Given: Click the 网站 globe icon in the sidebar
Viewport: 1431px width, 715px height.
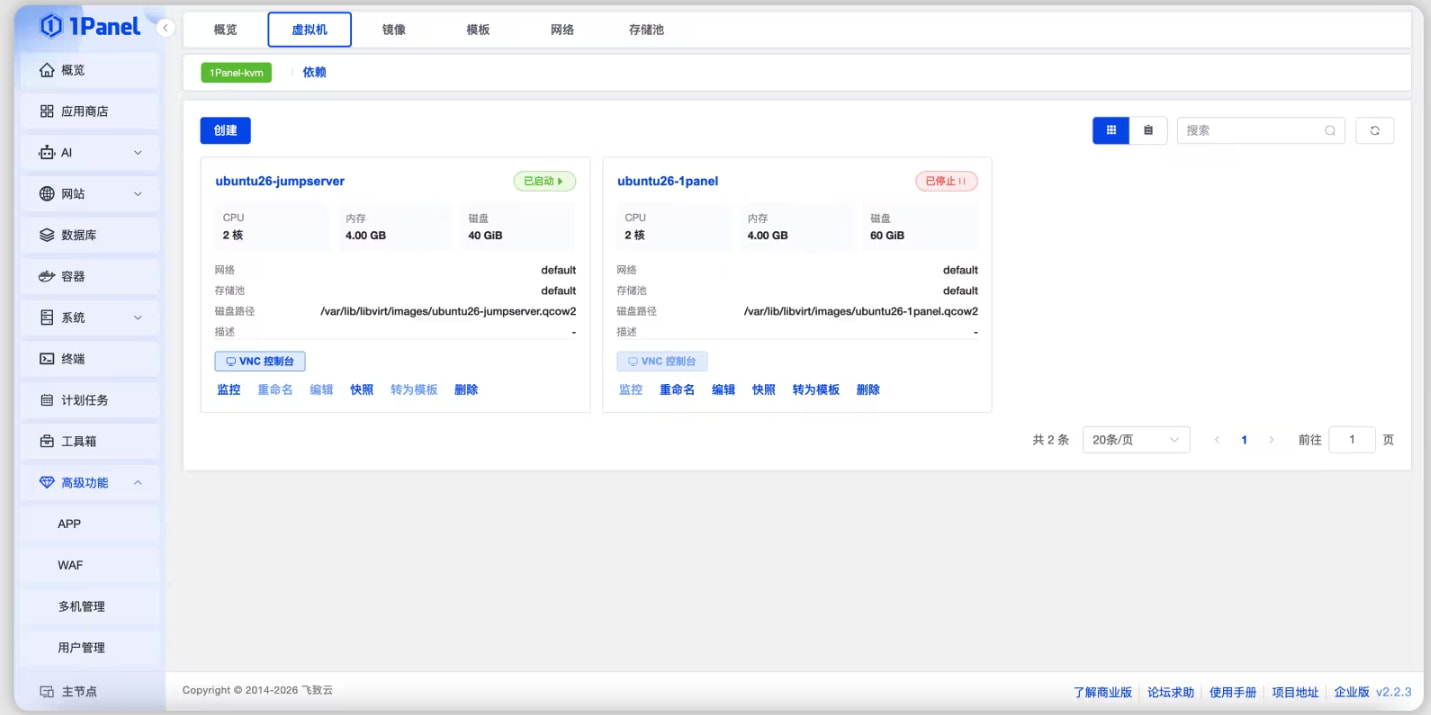Looking at the screenshot, I should pyautogui.click(x=47, y=194).
